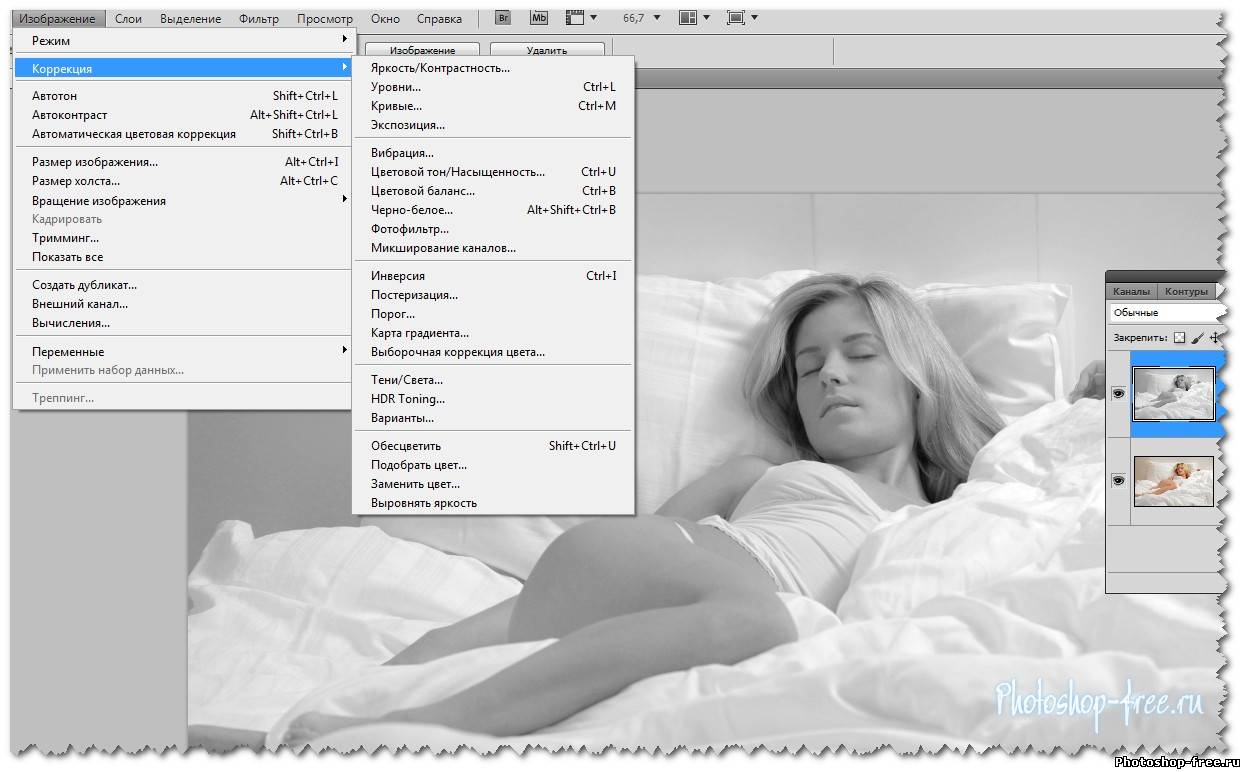The image size is (1245, 772).
Task: Click the View Extras filmstrip icon
Action: 574,18
